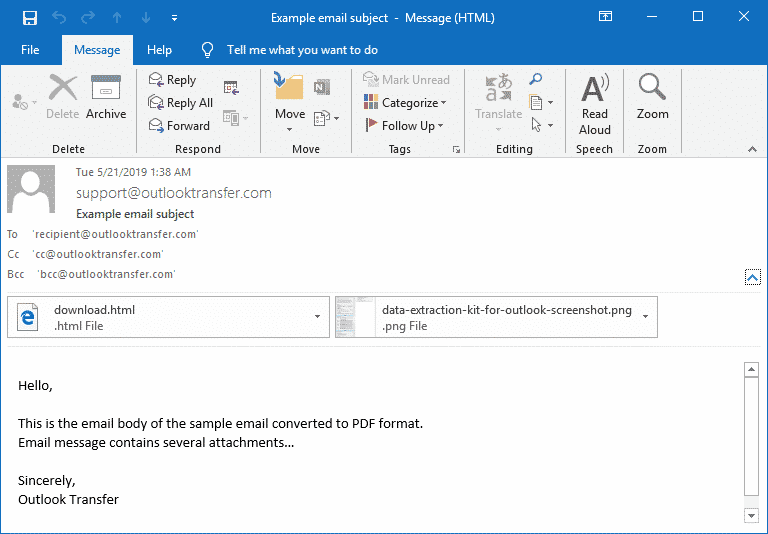Send to OneNote icon
Viewport: 768px width, 534px height.
(x=321, y=87)
